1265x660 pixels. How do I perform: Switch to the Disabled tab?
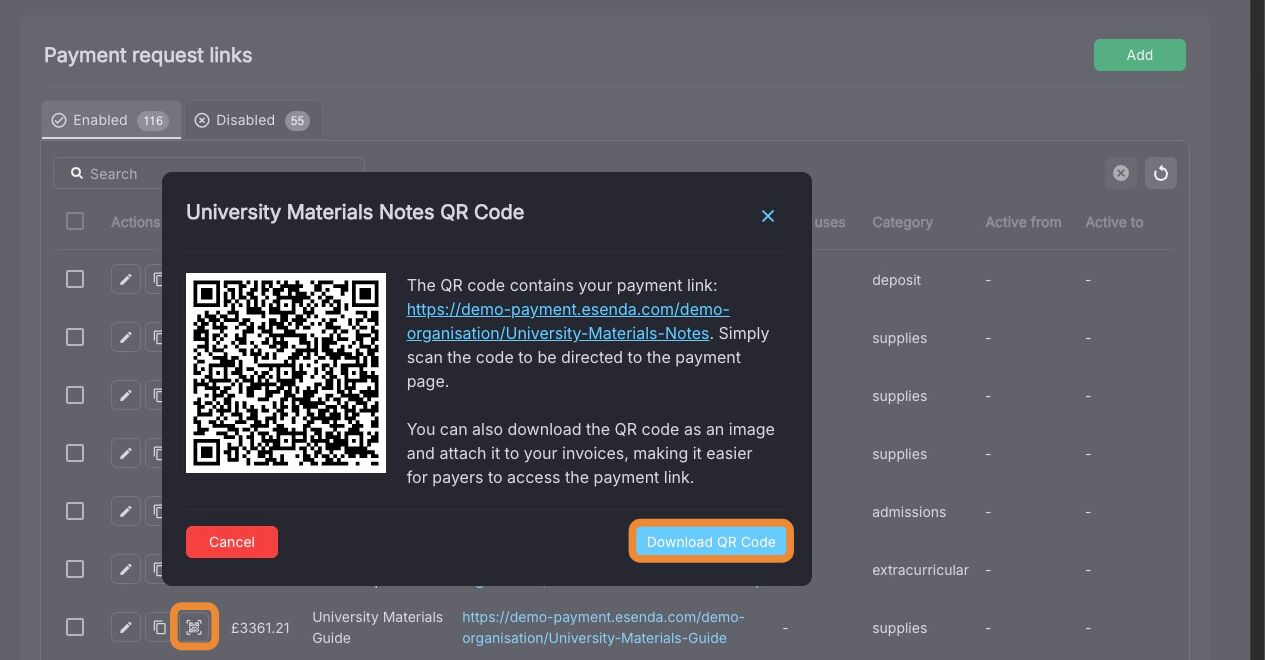pyautogui.click(x=253, y=120)
